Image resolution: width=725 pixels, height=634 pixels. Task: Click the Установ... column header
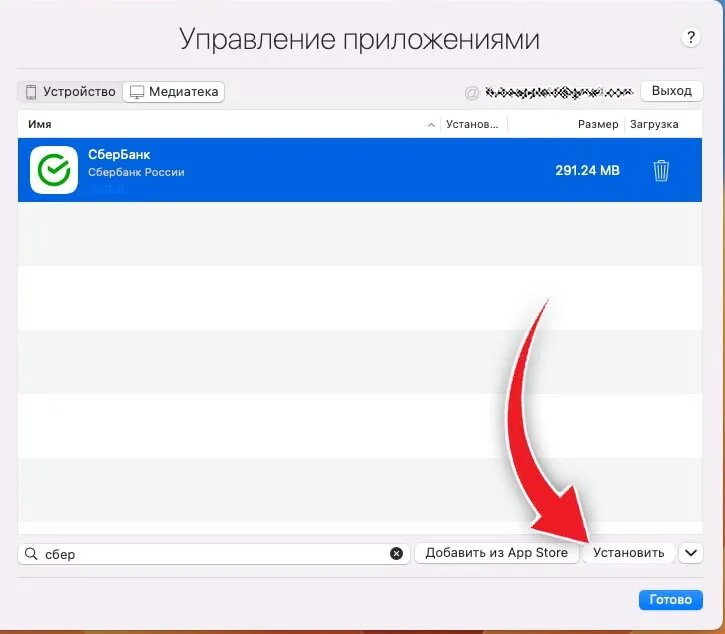click(x=472, y=124)
